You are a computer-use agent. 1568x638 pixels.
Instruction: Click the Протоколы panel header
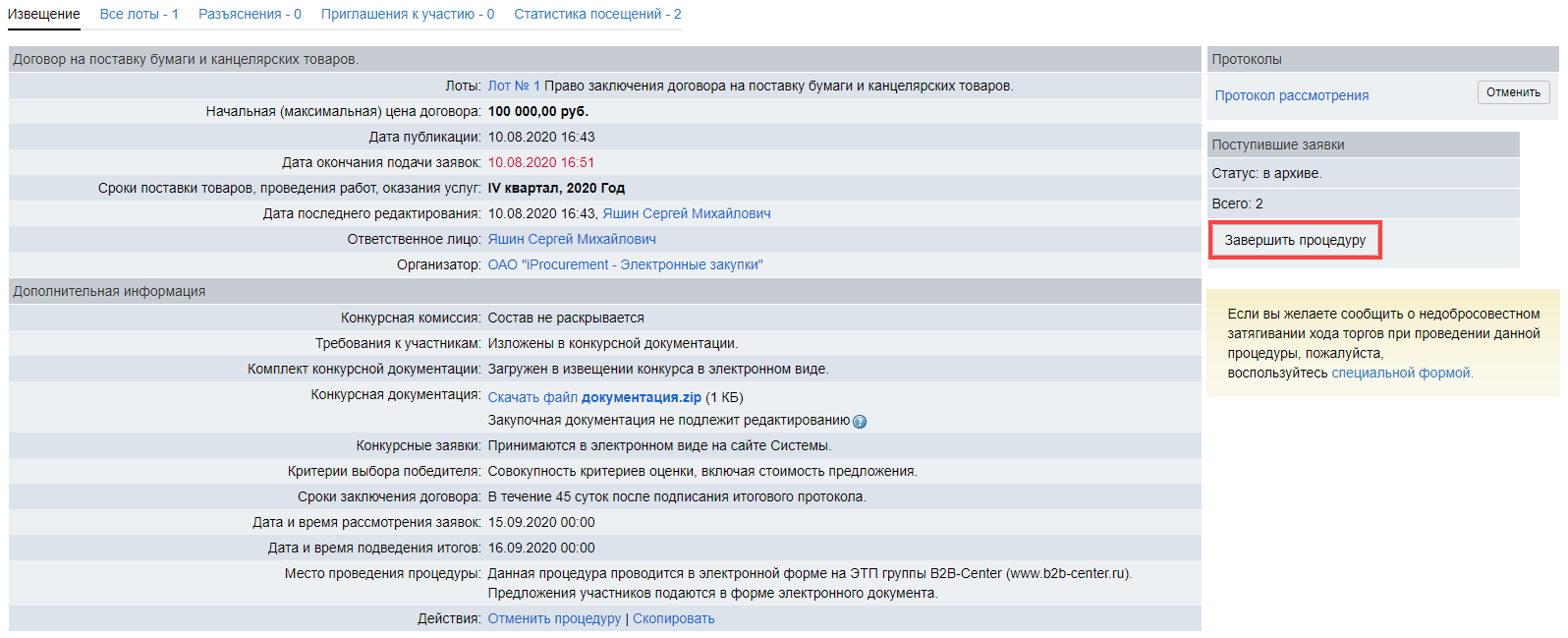(1247, 59)
